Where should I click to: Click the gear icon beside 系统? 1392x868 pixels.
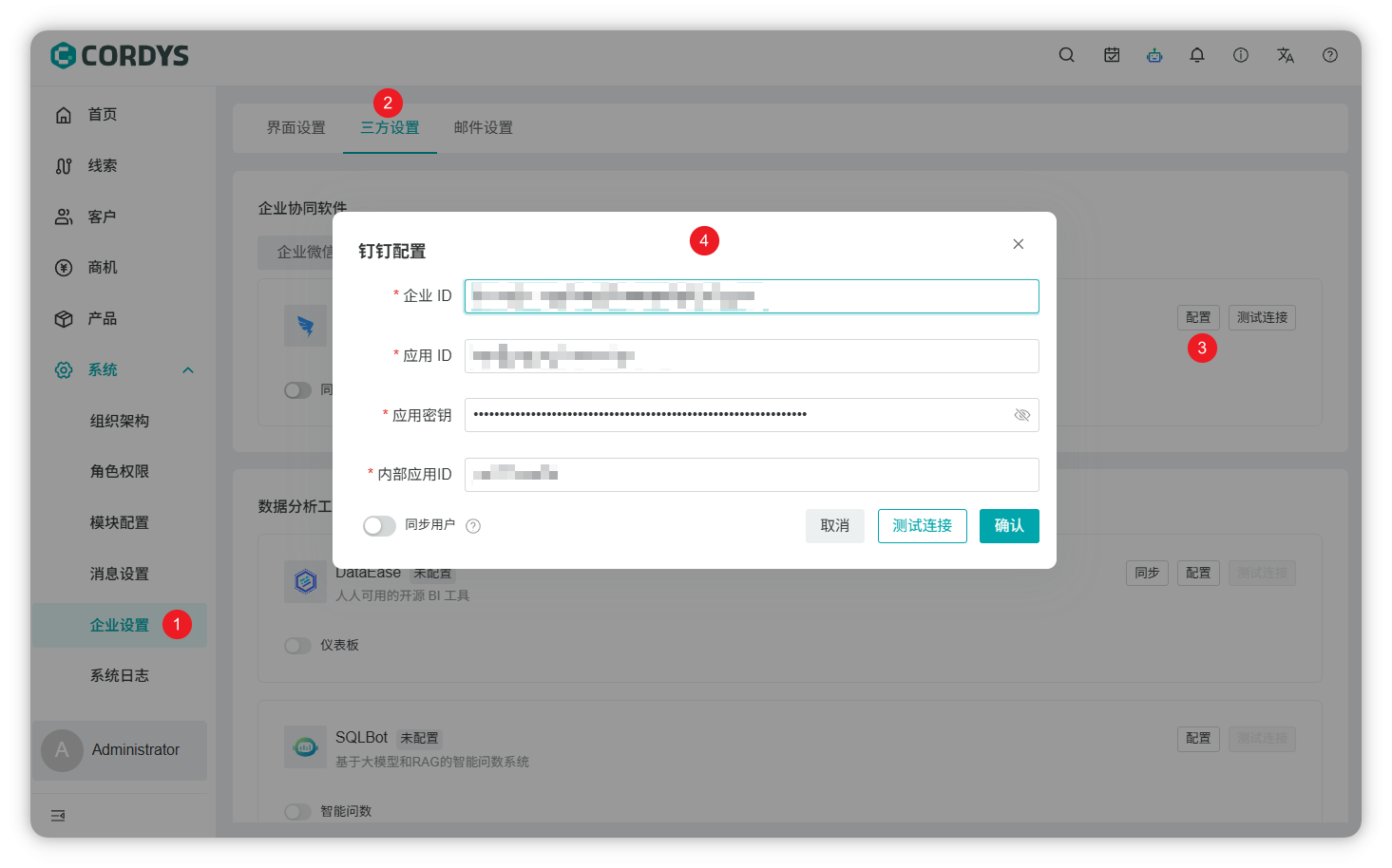coord(64,370)
